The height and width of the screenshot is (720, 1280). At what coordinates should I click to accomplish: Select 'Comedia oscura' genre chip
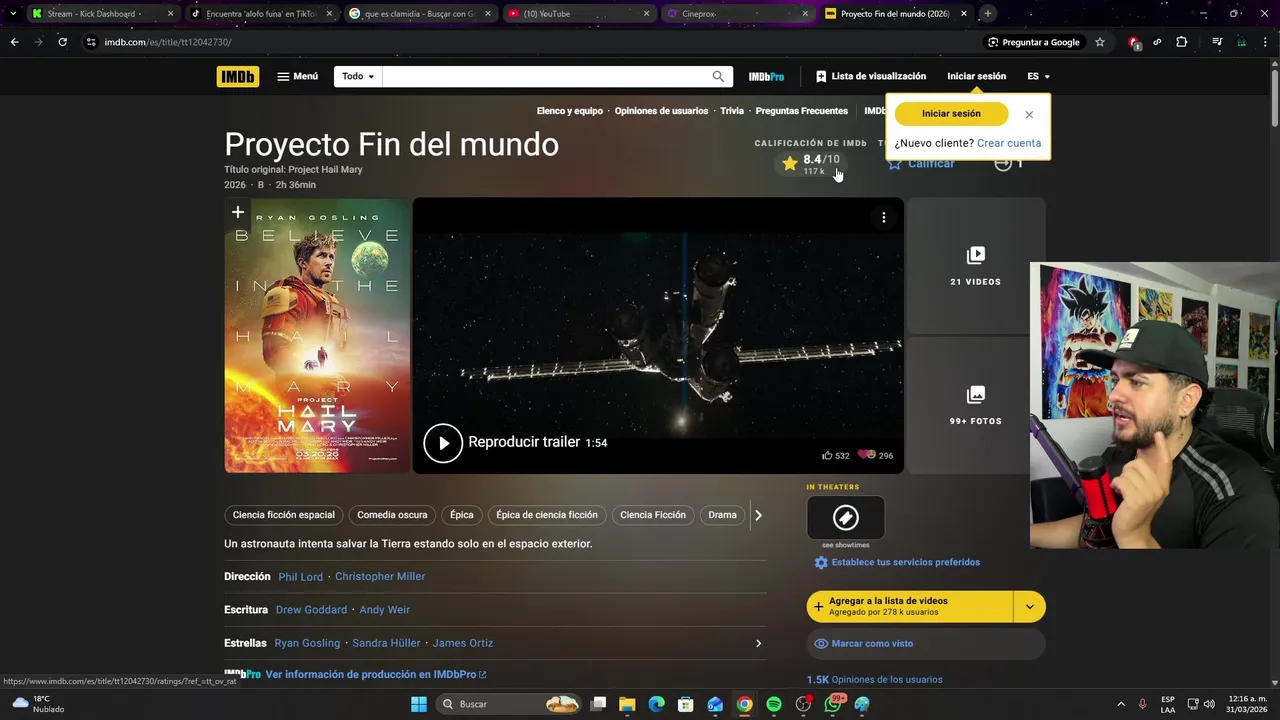click(x=392, y=515)
